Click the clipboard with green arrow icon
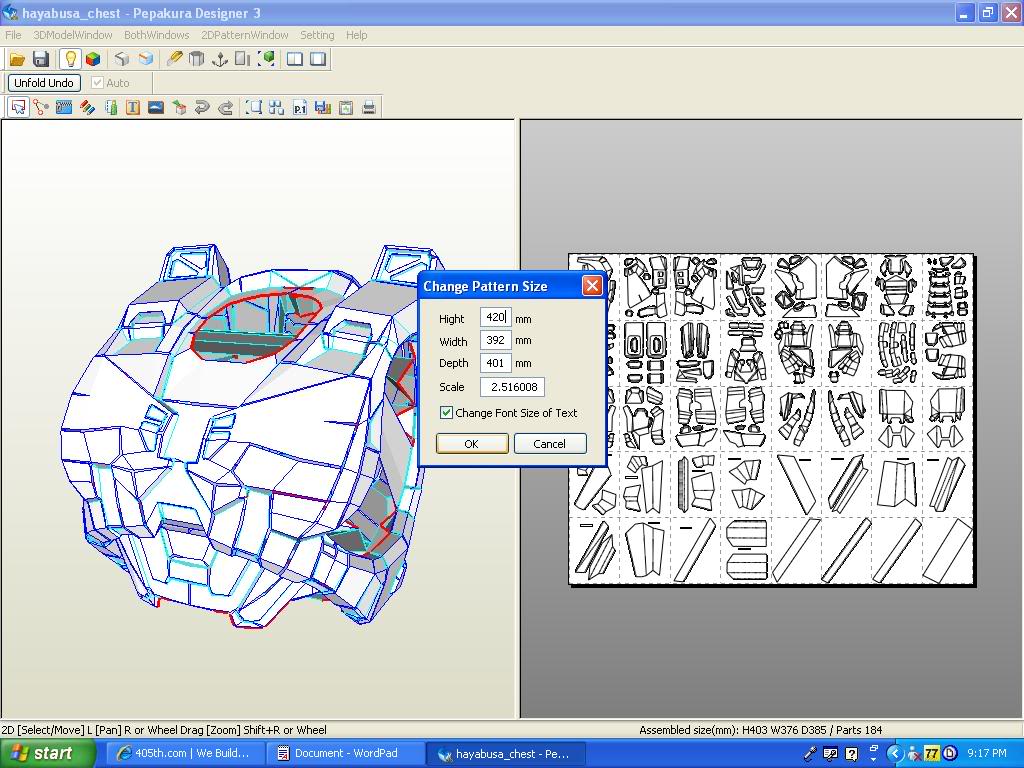Screen dimensions: 1024x768 345,108
